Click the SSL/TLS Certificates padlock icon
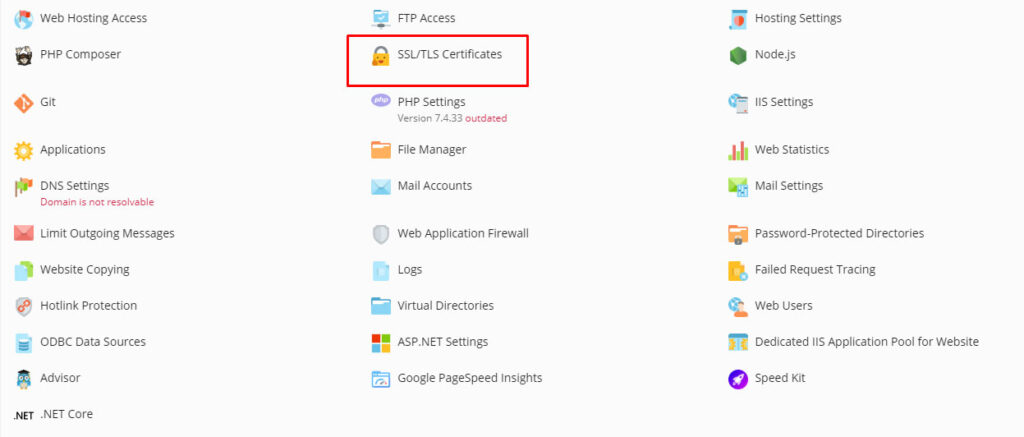This screenshot has width=1024, height=437. pos(381,55)
